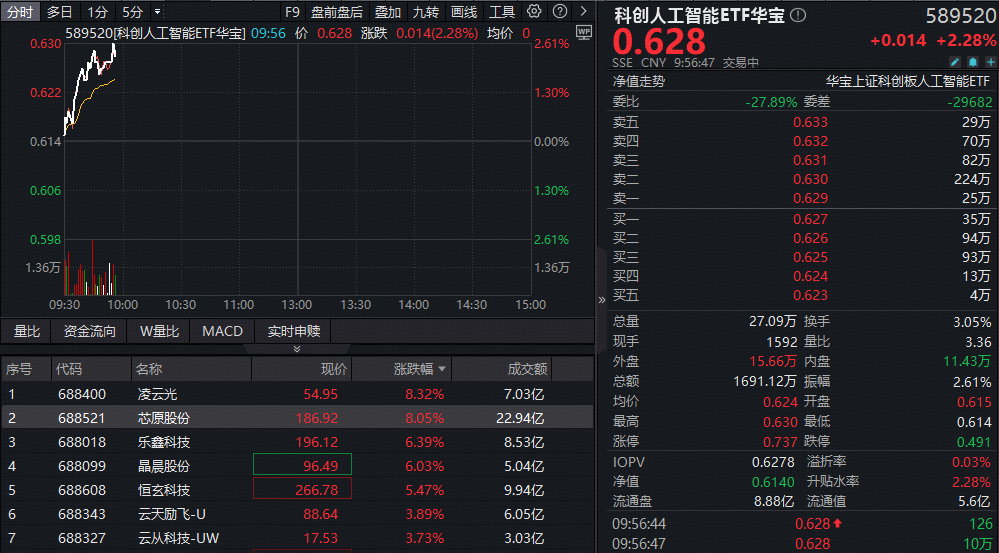The width and height of the screenshot is (999, 553).
Task: Click the 涨停 price 0.737
Action: point(780,442)
